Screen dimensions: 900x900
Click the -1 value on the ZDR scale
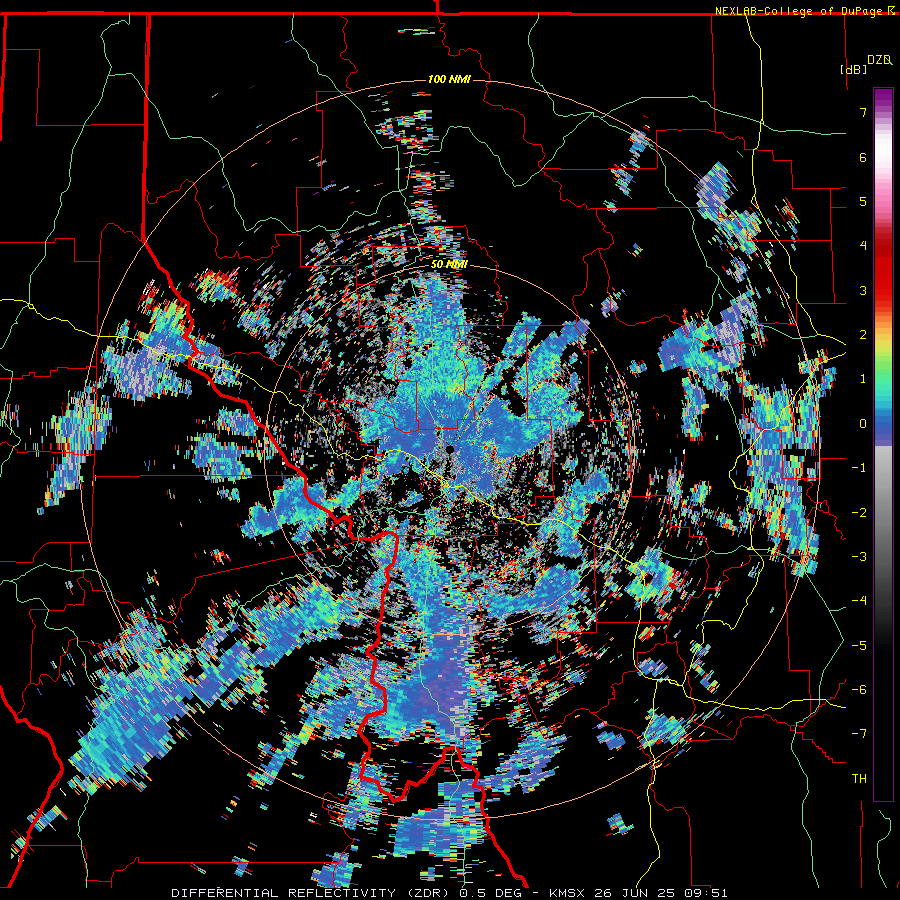(x=859, y=468)
